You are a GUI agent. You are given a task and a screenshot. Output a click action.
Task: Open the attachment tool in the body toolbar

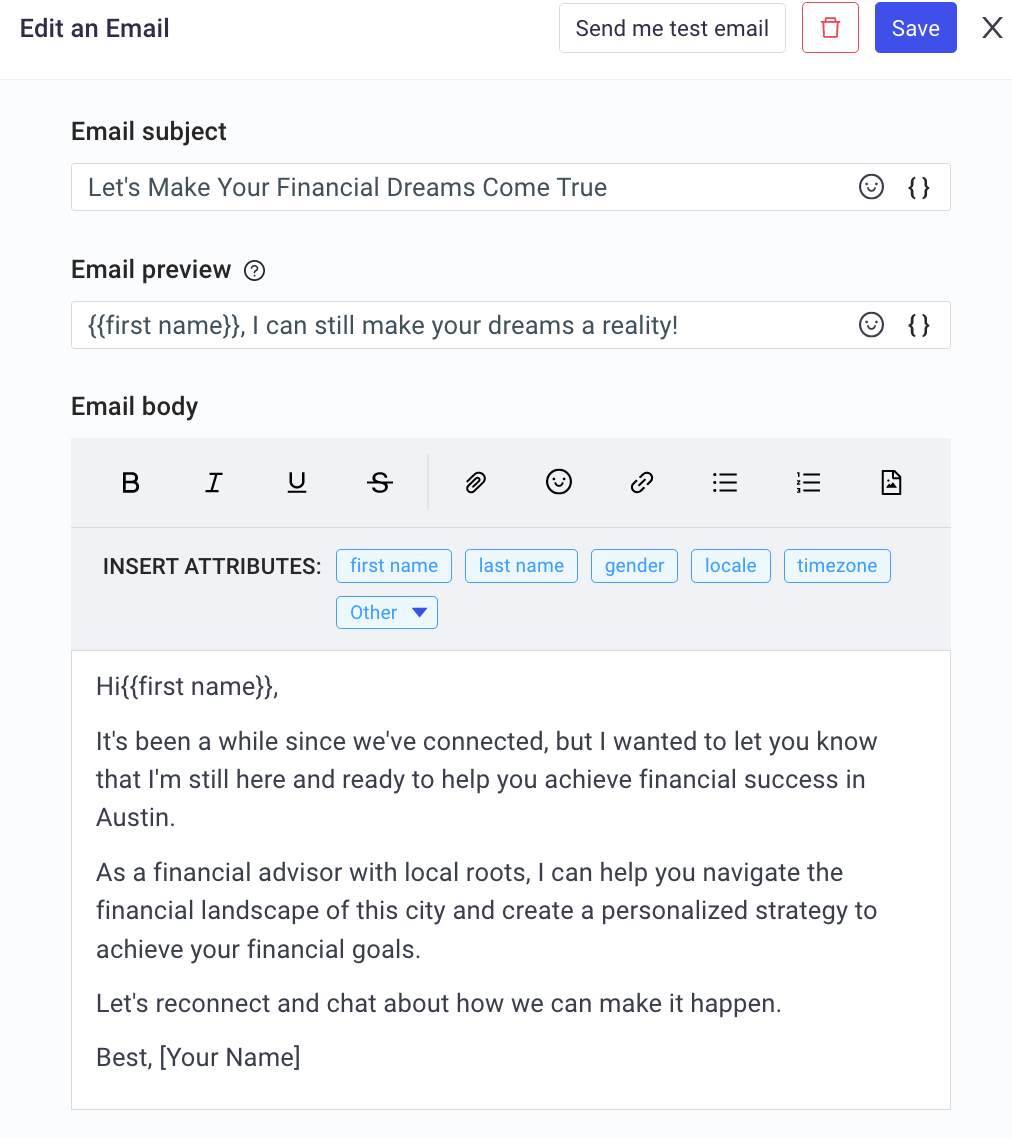(x=475, y=482)
